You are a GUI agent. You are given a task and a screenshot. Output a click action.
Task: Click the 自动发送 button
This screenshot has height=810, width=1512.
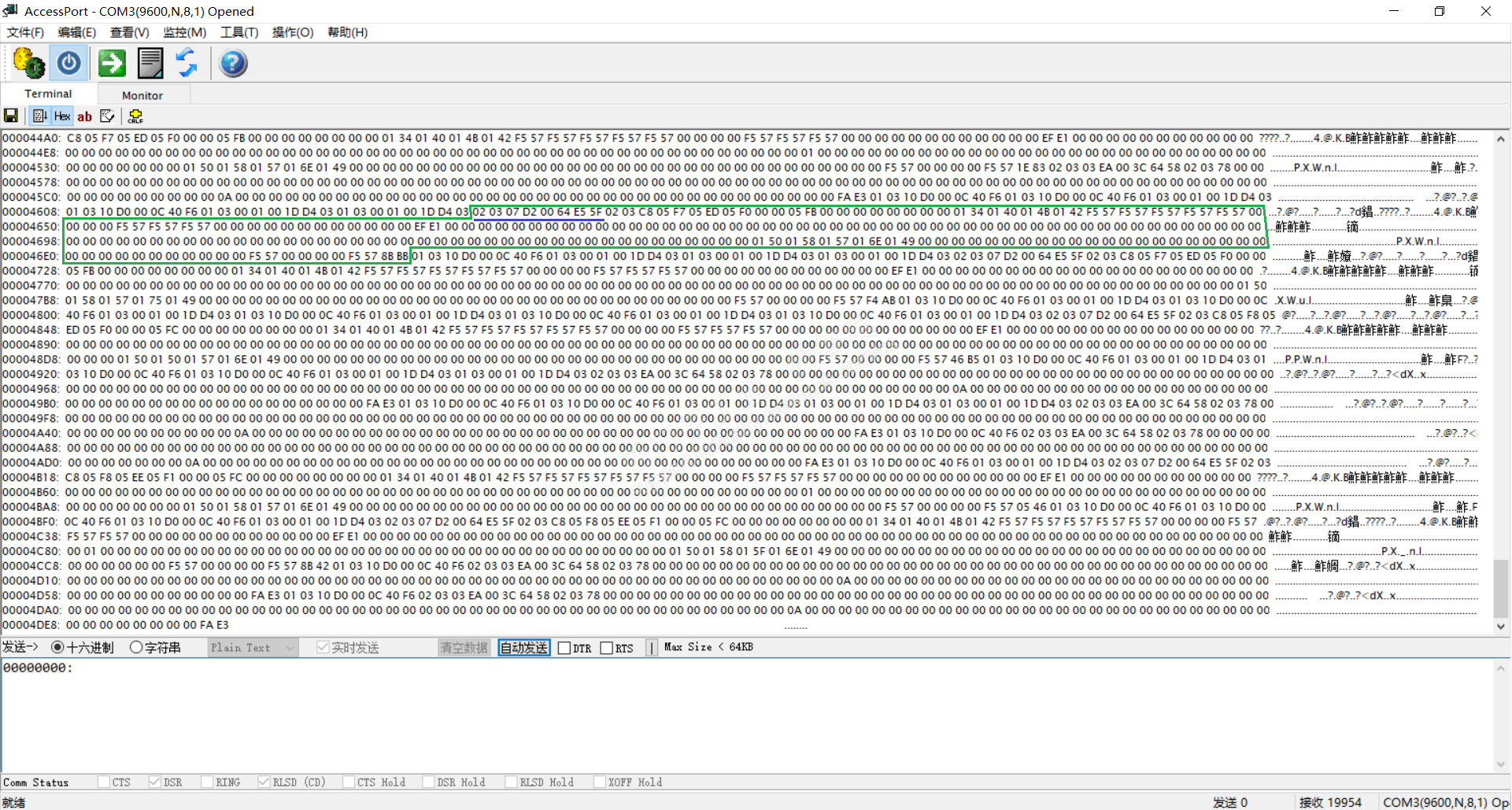point(524,647)
